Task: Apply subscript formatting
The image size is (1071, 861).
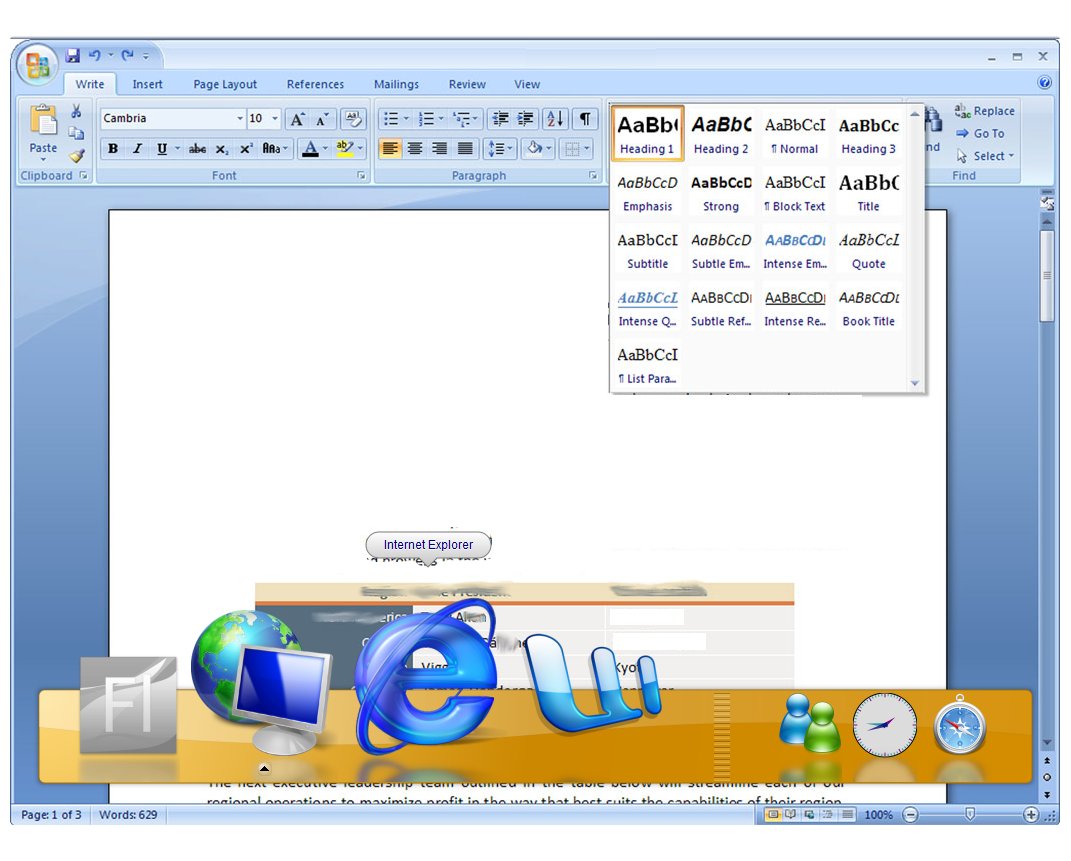Action: 222,149
